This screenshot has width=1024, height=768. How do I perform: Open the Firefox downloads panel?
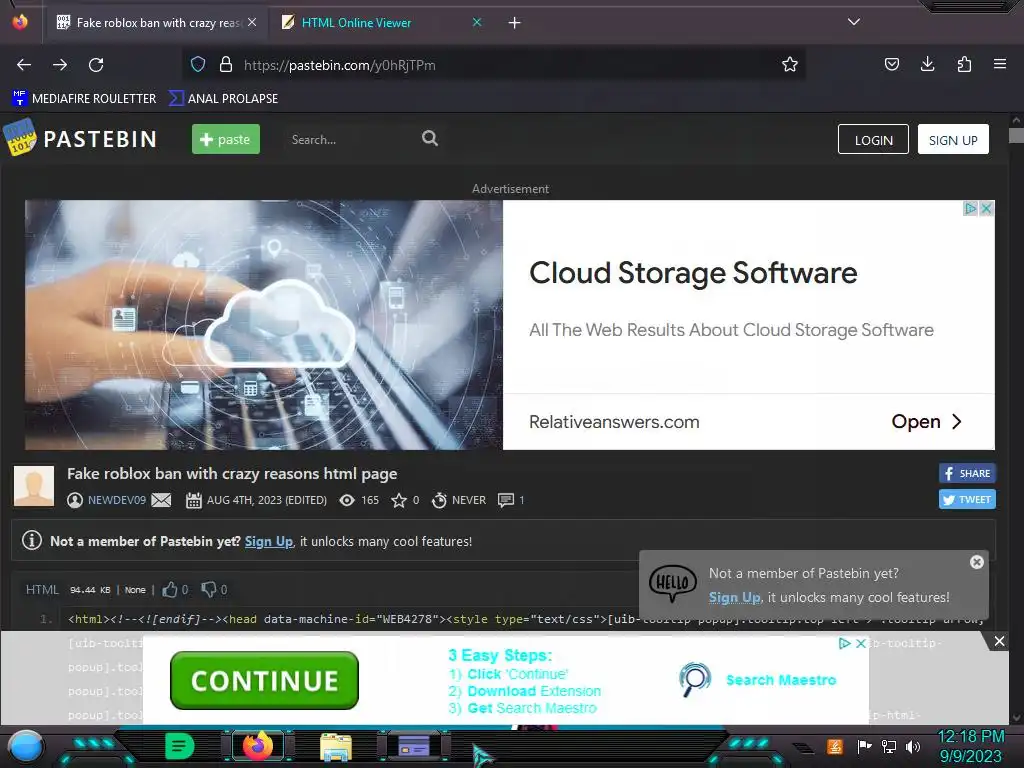(x=927, y=64)
